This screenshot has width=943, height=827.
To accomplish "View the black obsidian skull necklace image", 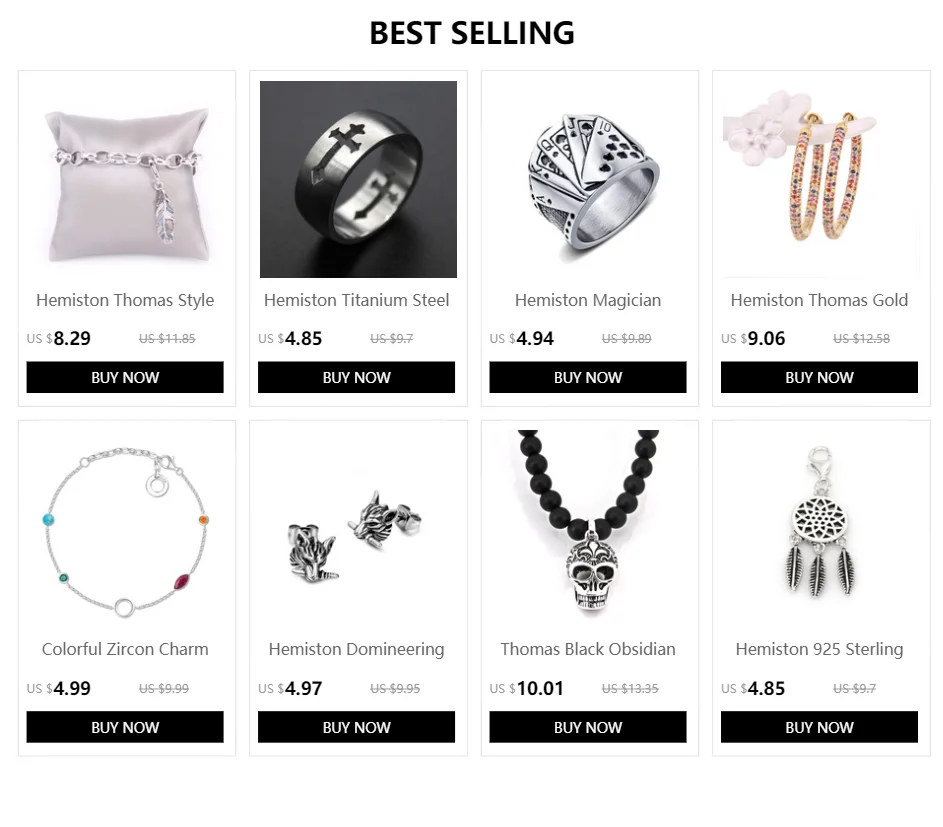I will click(589, 529).
